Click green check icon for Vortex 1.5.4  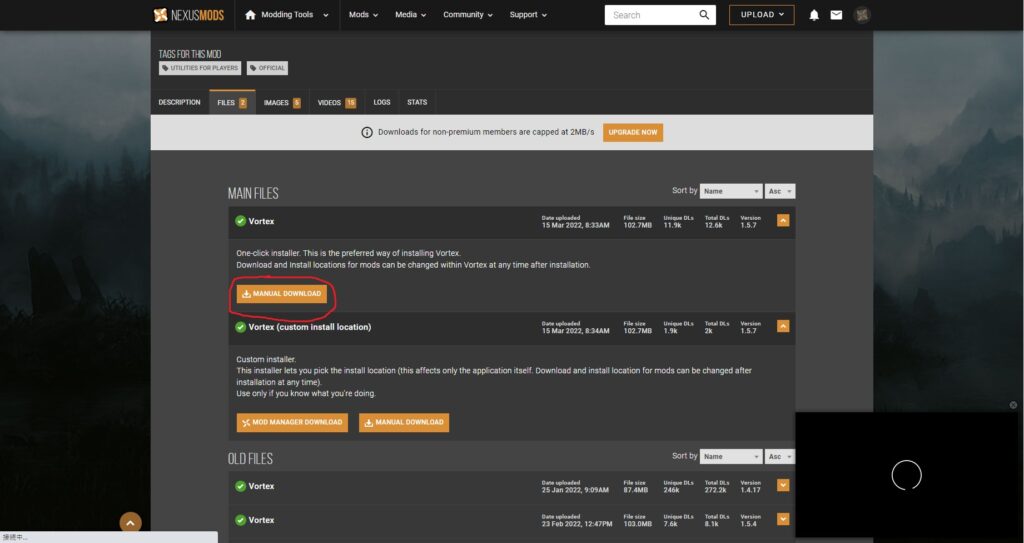click(240, 520)
